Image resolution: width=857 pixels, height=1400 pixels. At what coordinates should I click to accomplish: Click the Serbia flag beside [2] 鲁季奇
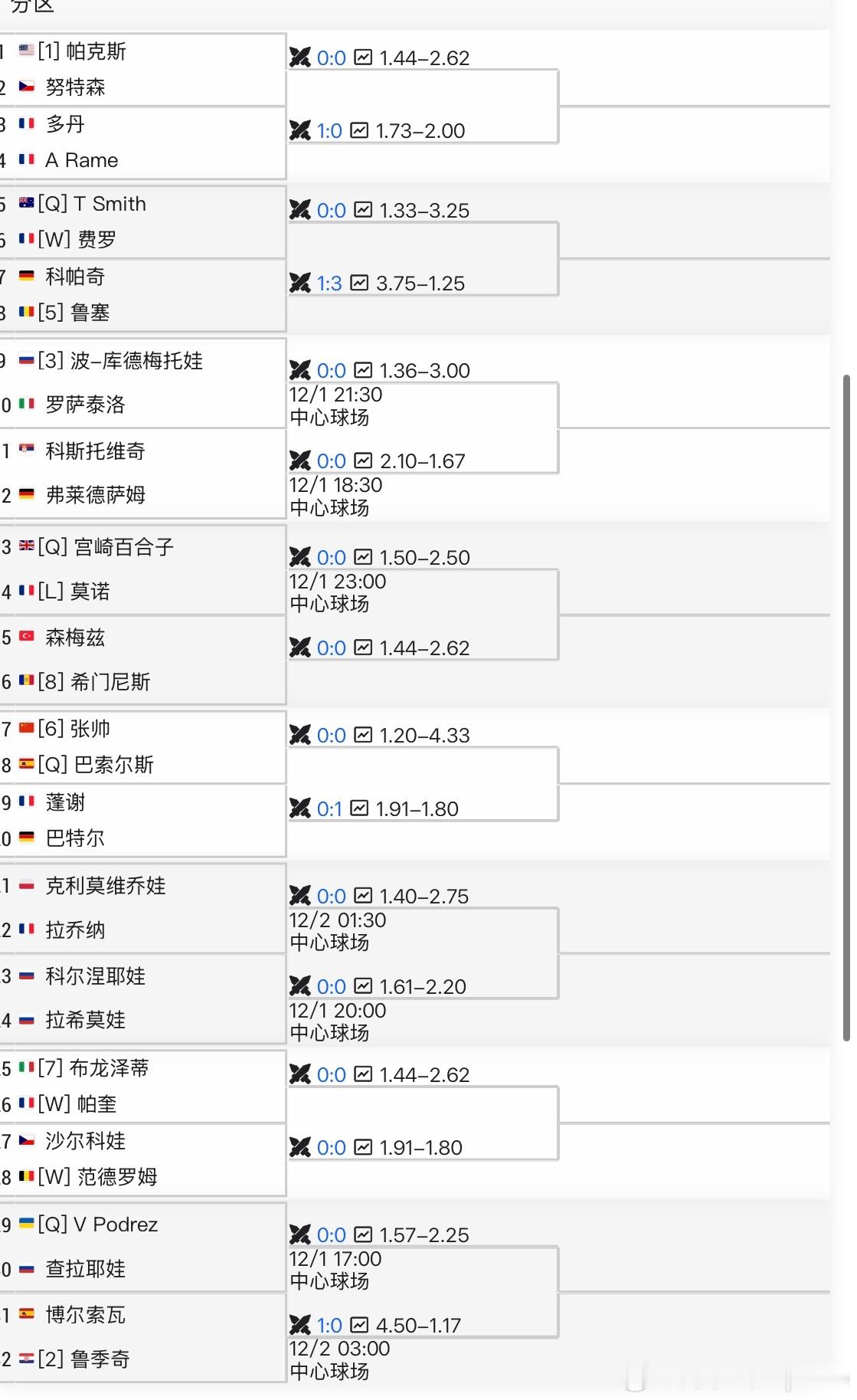[x=28, y=1357]
